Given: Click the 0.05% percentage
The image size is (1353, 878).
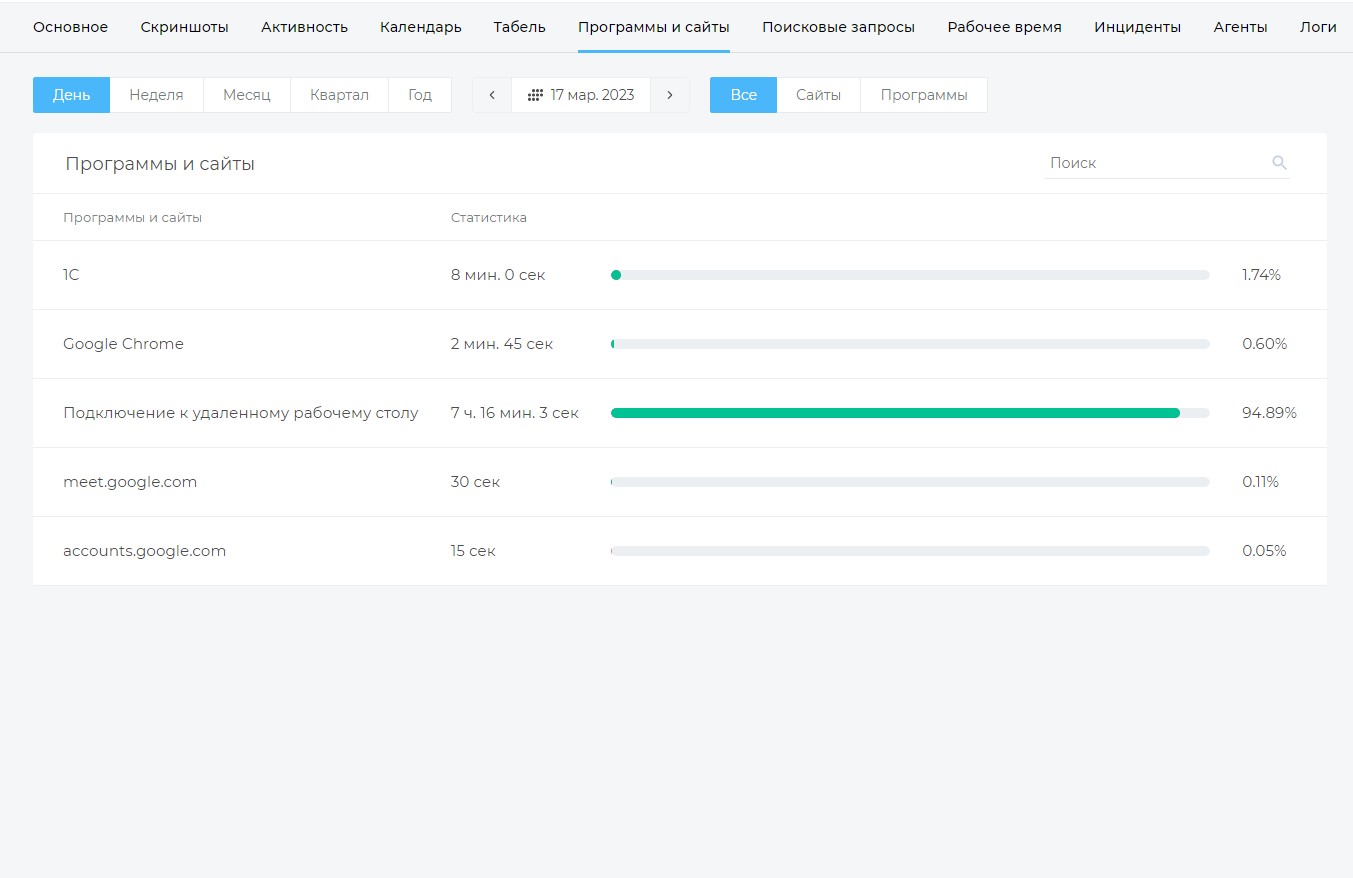Looking at the screenshot, I should [1264, 551].
